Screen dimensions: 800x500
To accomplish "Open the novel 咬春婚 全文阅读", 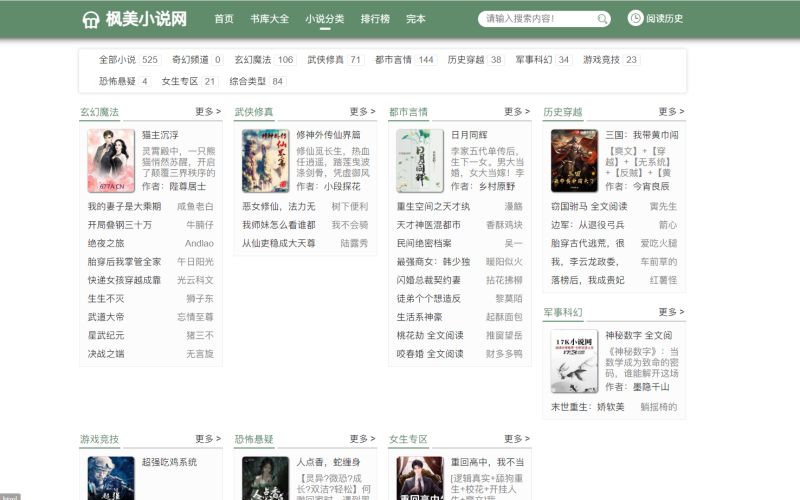I will [x=430, y=354].
